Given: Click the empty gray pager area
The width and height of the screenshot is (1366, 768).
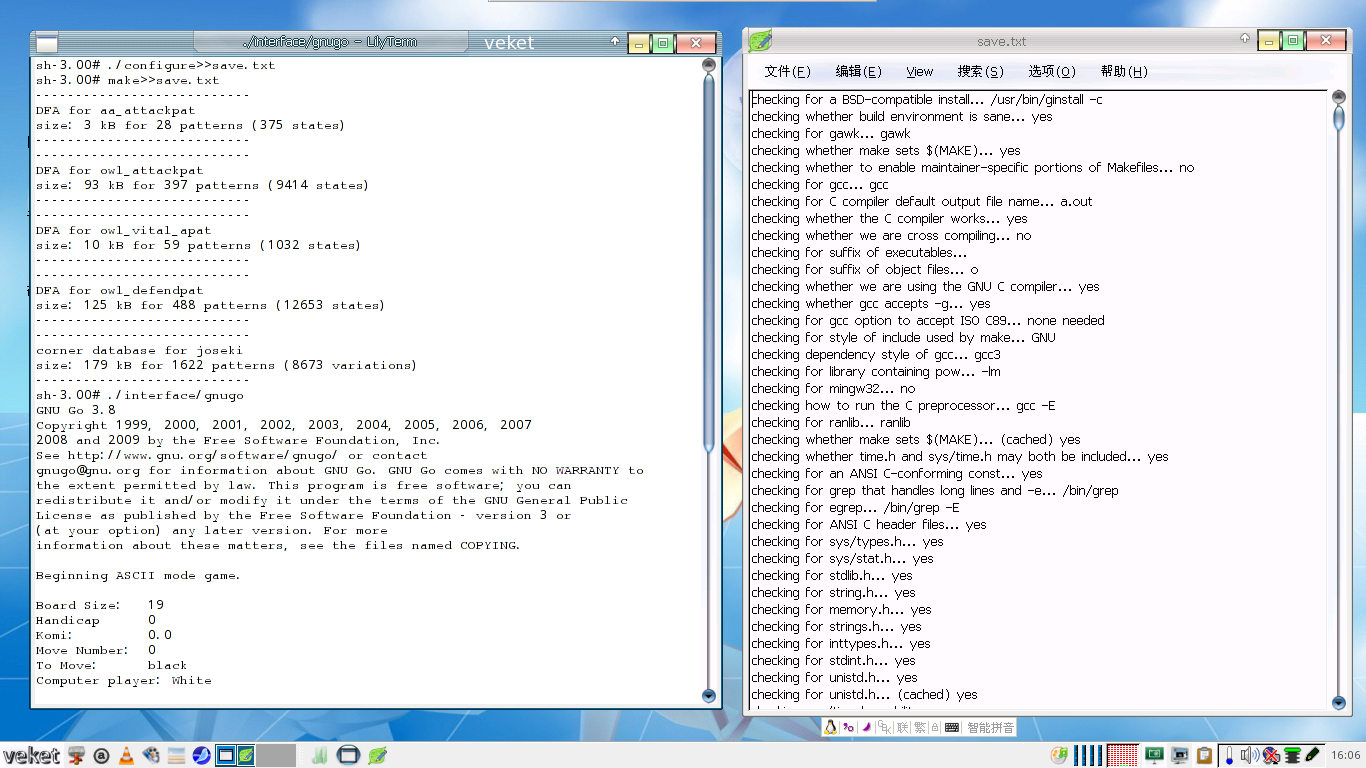Looking at the screenshot, I should 276,755.
